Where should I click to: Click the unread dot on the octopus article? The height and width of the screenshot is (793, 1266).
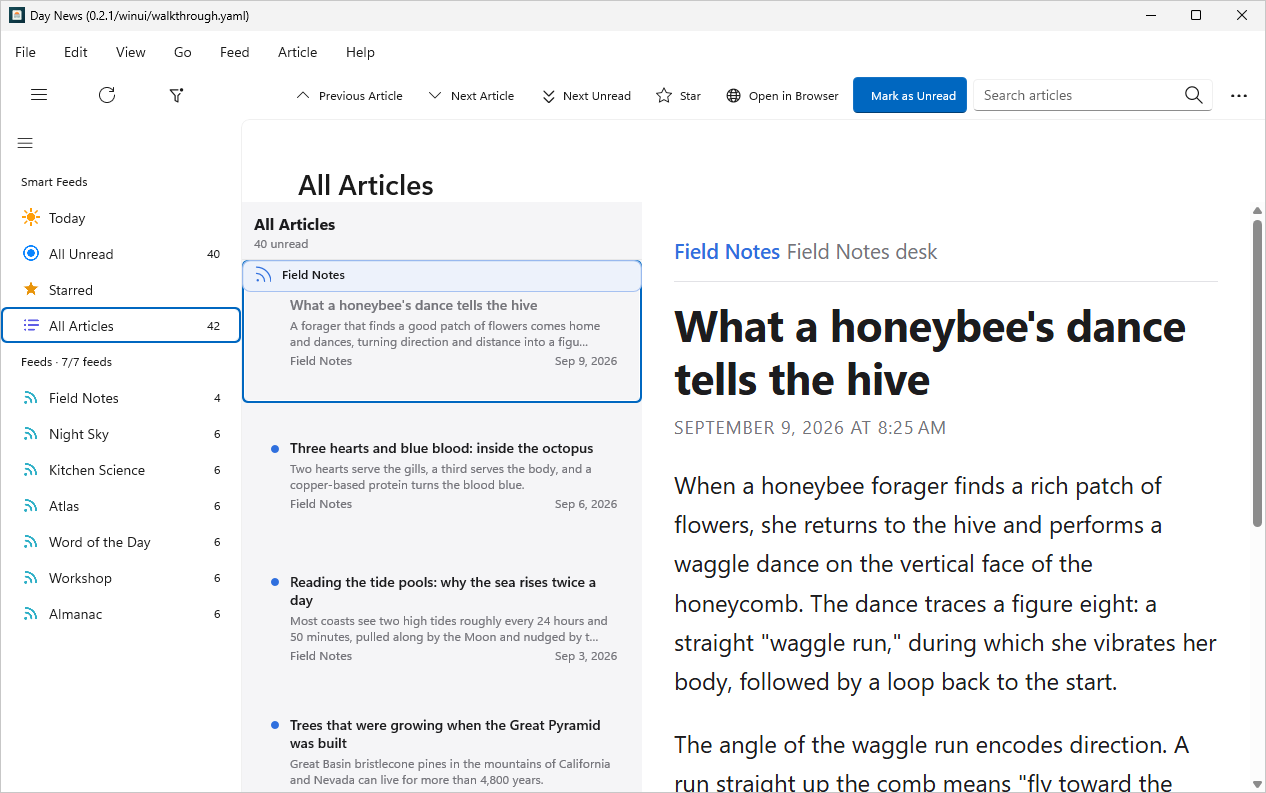(275, 448)
